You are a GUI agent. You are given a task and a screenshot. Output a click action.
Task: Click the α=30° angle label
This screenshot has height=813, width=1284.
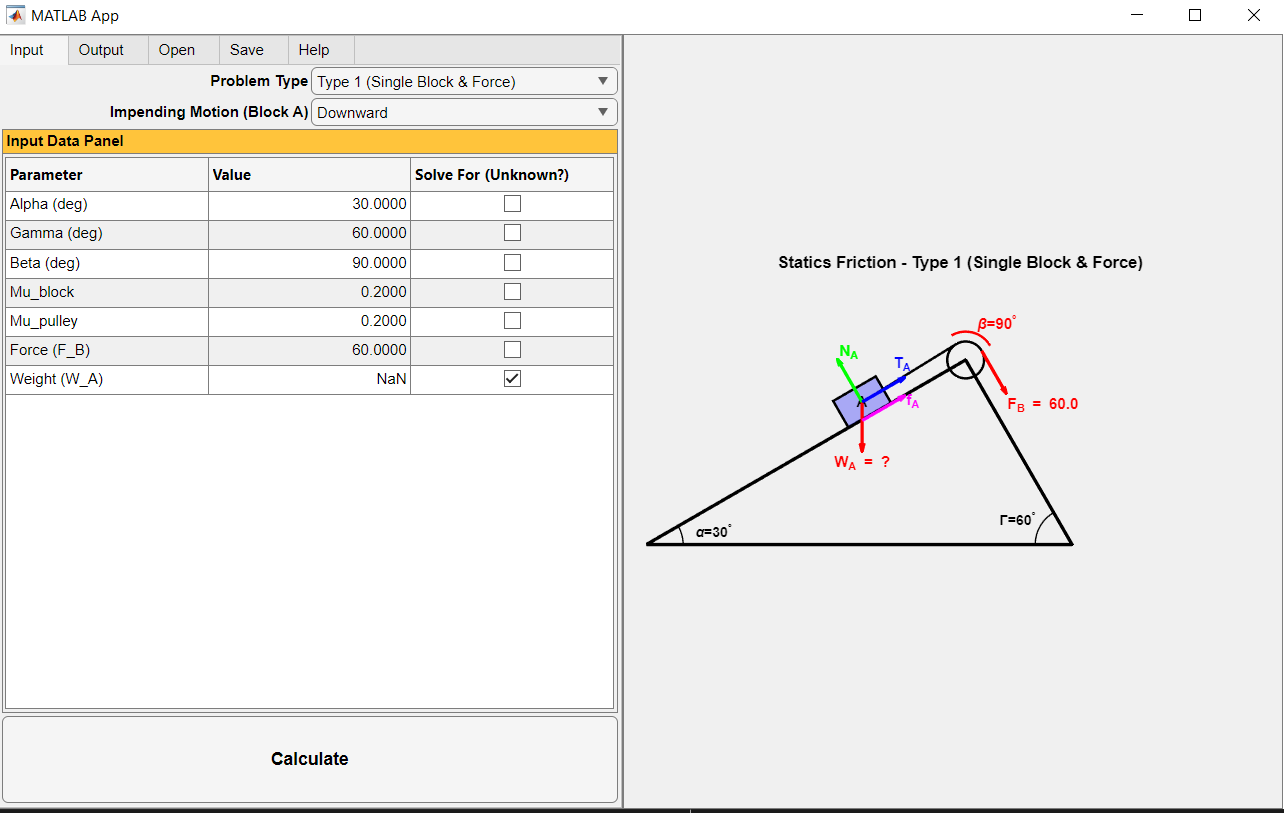(x=714, y=532)
